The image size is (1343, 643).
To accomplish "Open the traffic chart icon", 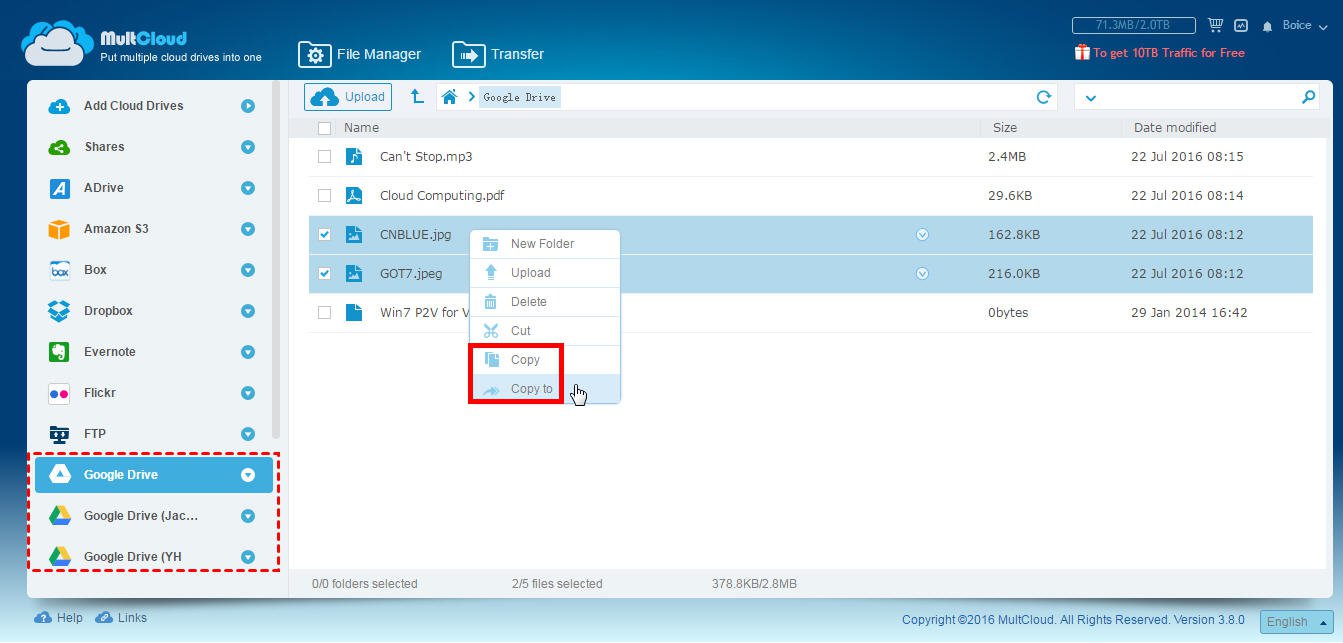I will (x=1242, y=25).
